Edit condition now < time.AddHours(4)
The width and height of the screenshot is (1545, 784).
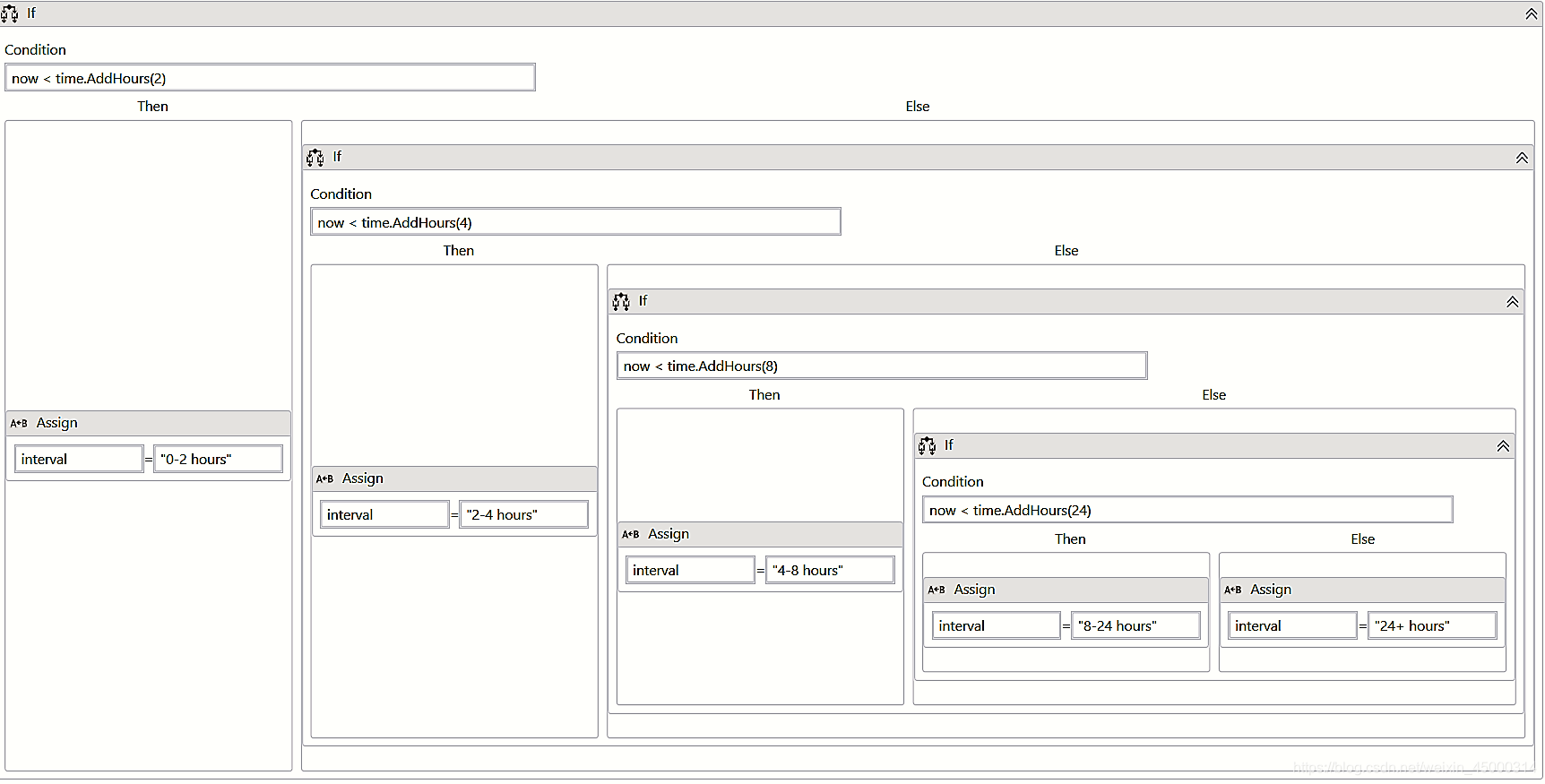(x=575, y=222)
